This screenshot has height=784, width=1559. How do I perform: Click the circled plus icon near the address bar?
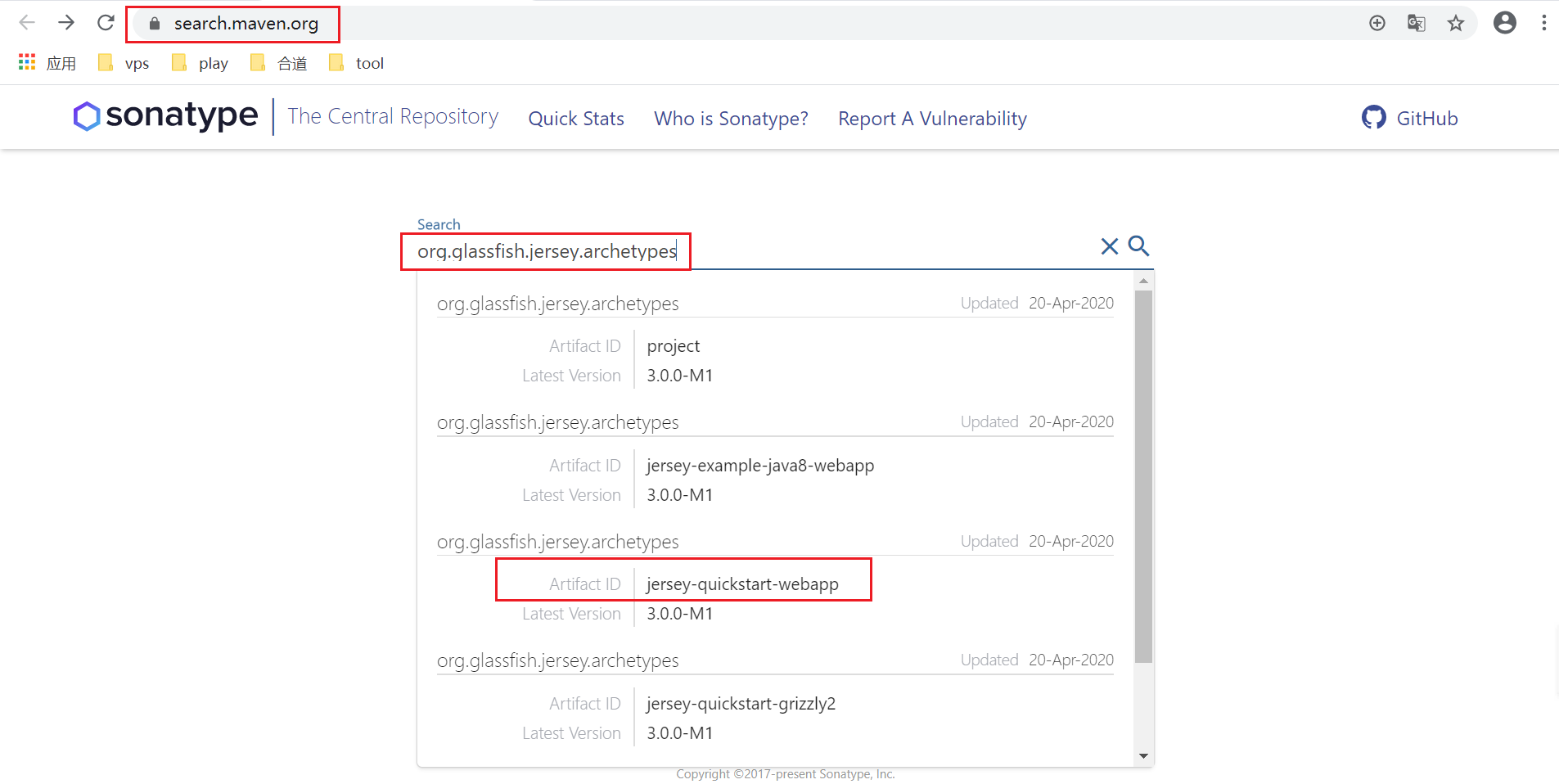pyautogui.click(x=1377, y=23)
